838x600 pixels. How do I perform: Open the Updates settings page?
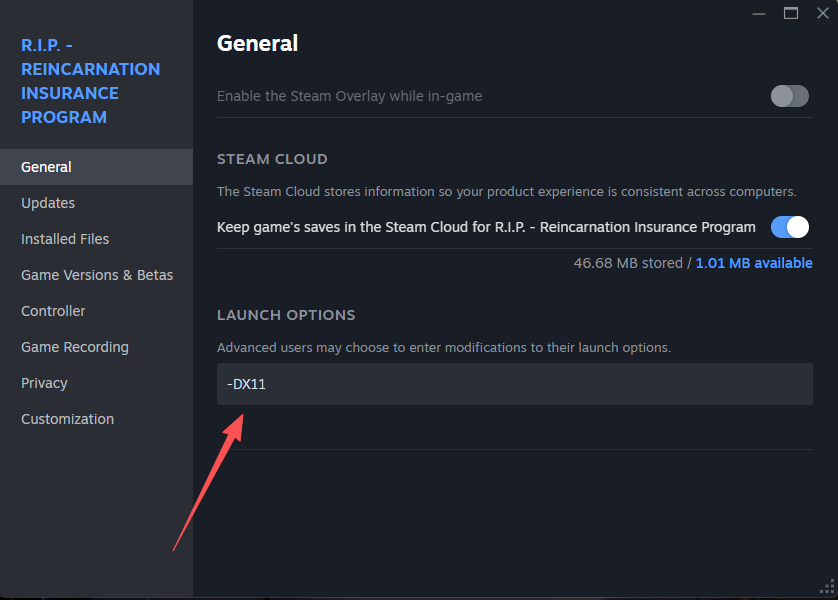pyautogui.click(x=48, y=203)
